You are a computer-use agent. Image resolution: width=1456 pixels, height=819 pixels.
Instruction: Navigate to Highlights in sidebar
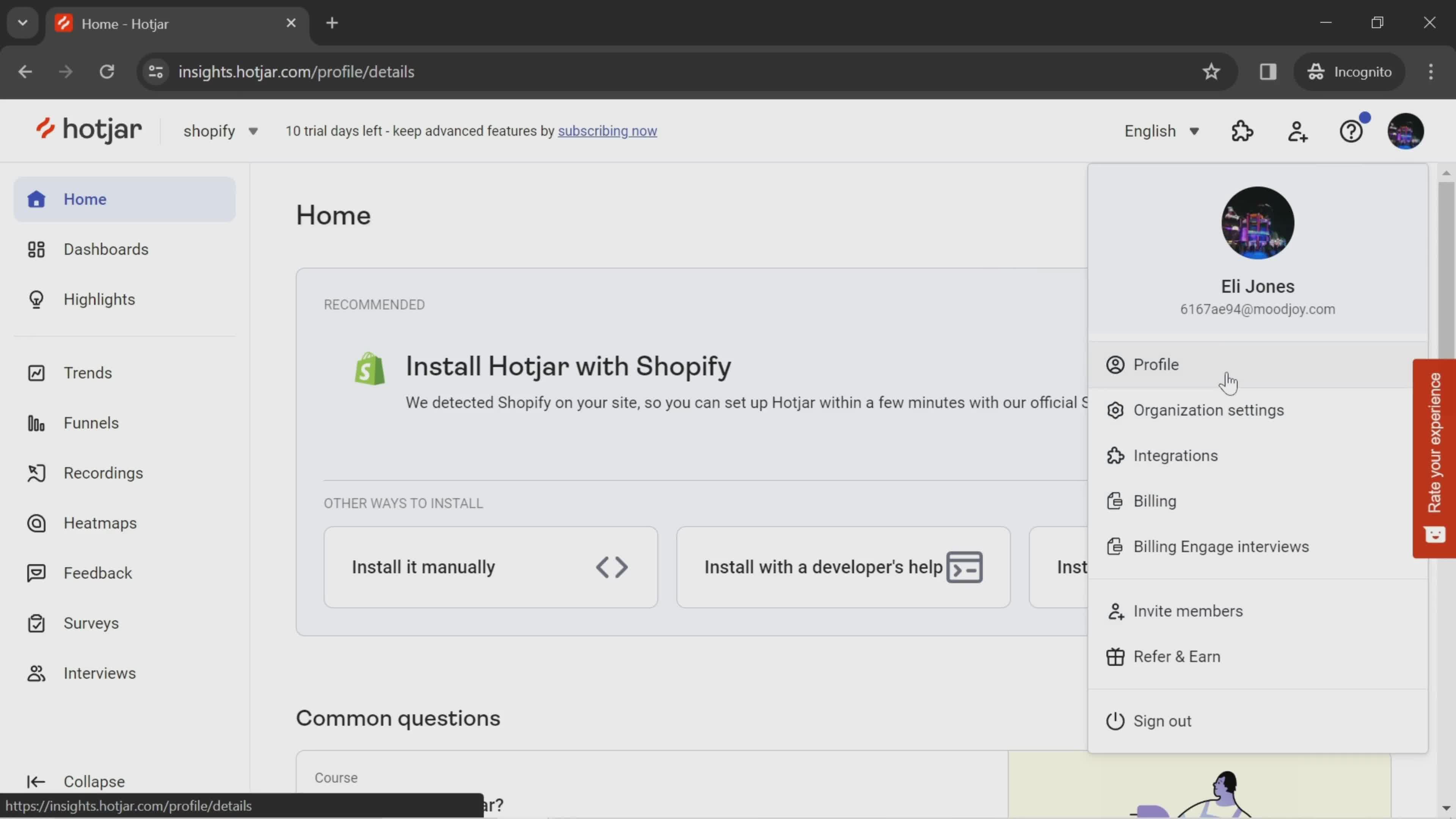click(99, 299)
